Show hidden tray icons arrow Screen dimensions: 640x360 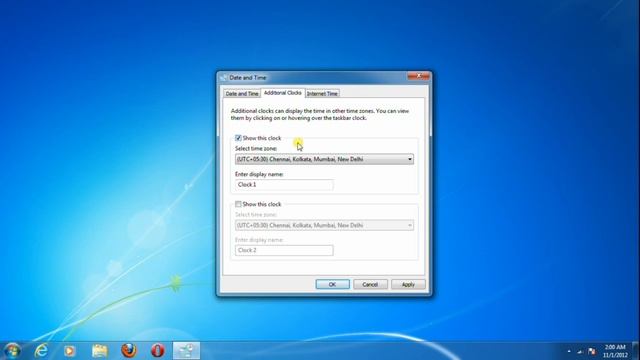pyautogui.click(x=569, y=351)
